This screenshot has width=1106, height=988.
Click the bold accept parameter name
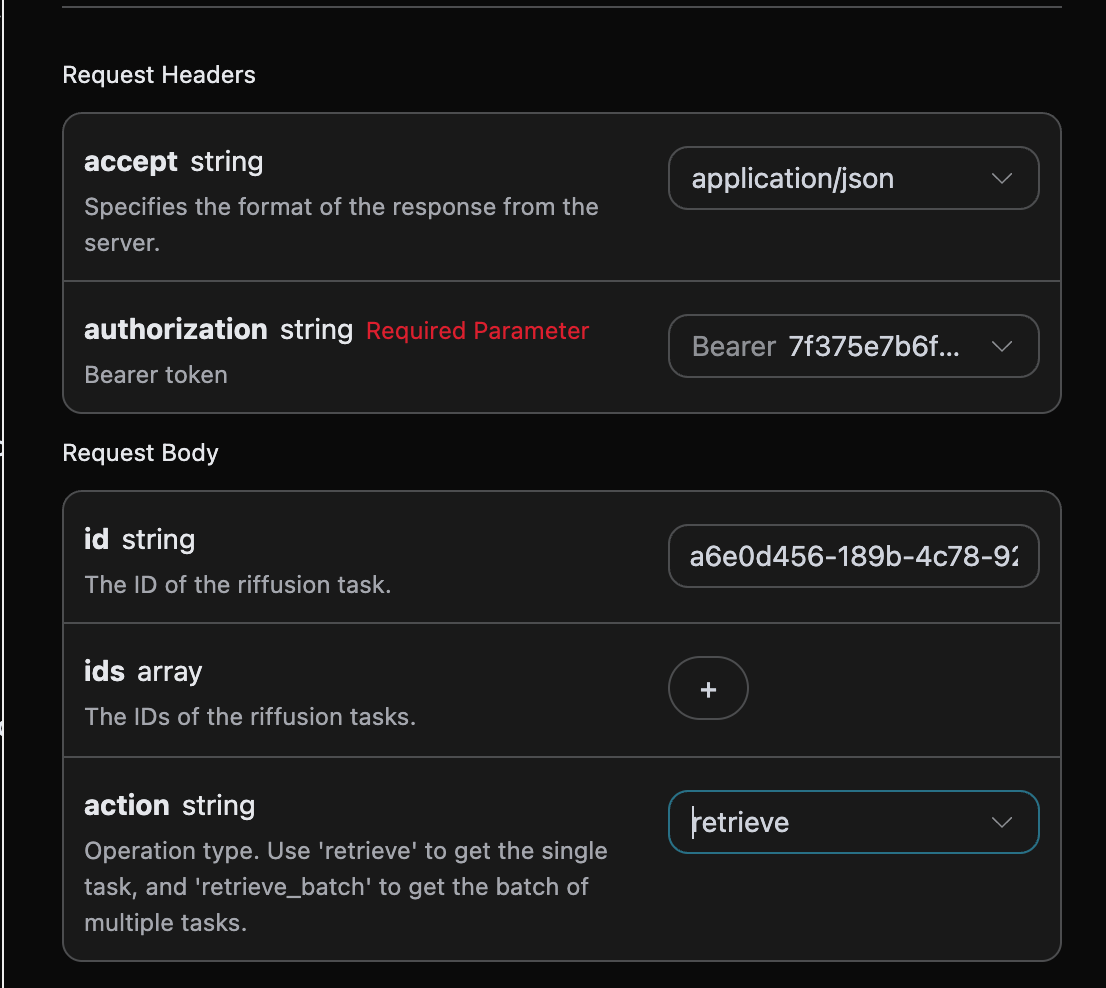(x=131, y=162)
